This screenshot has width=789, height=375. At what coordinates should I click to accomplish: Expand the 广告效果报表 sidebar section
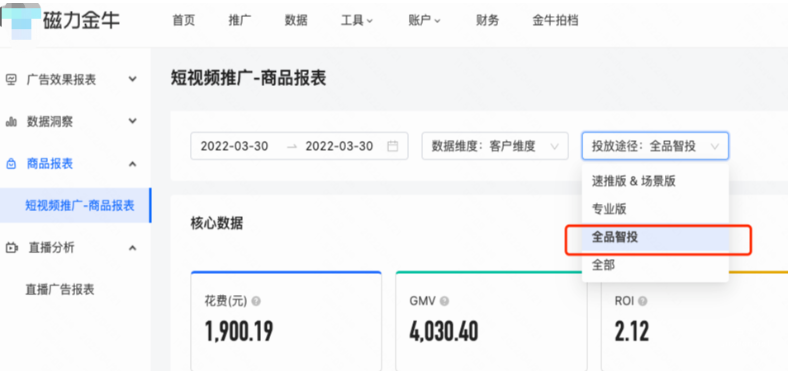point(132,79)
